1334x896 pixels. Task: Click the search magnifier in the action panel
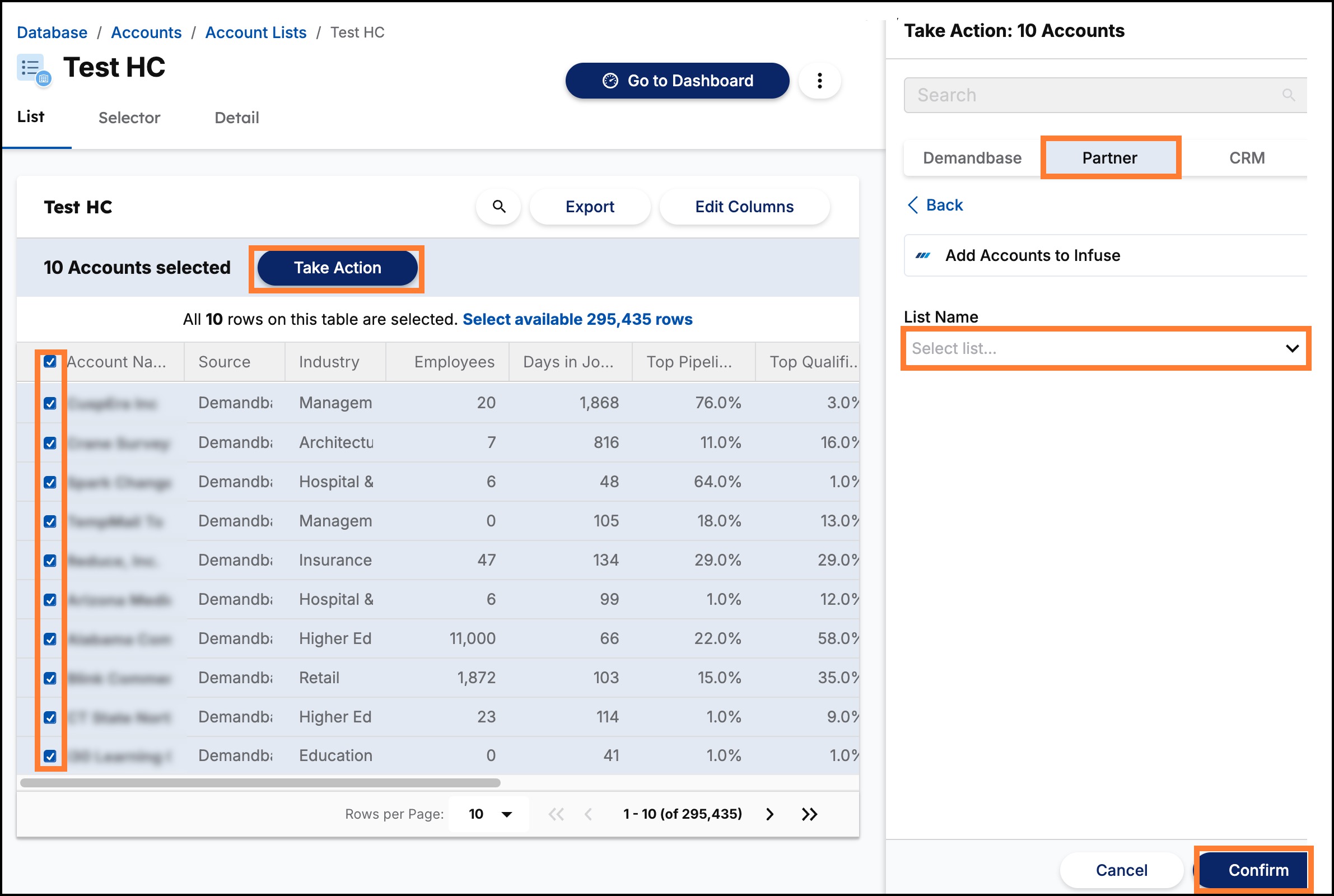click(1288, 95)
